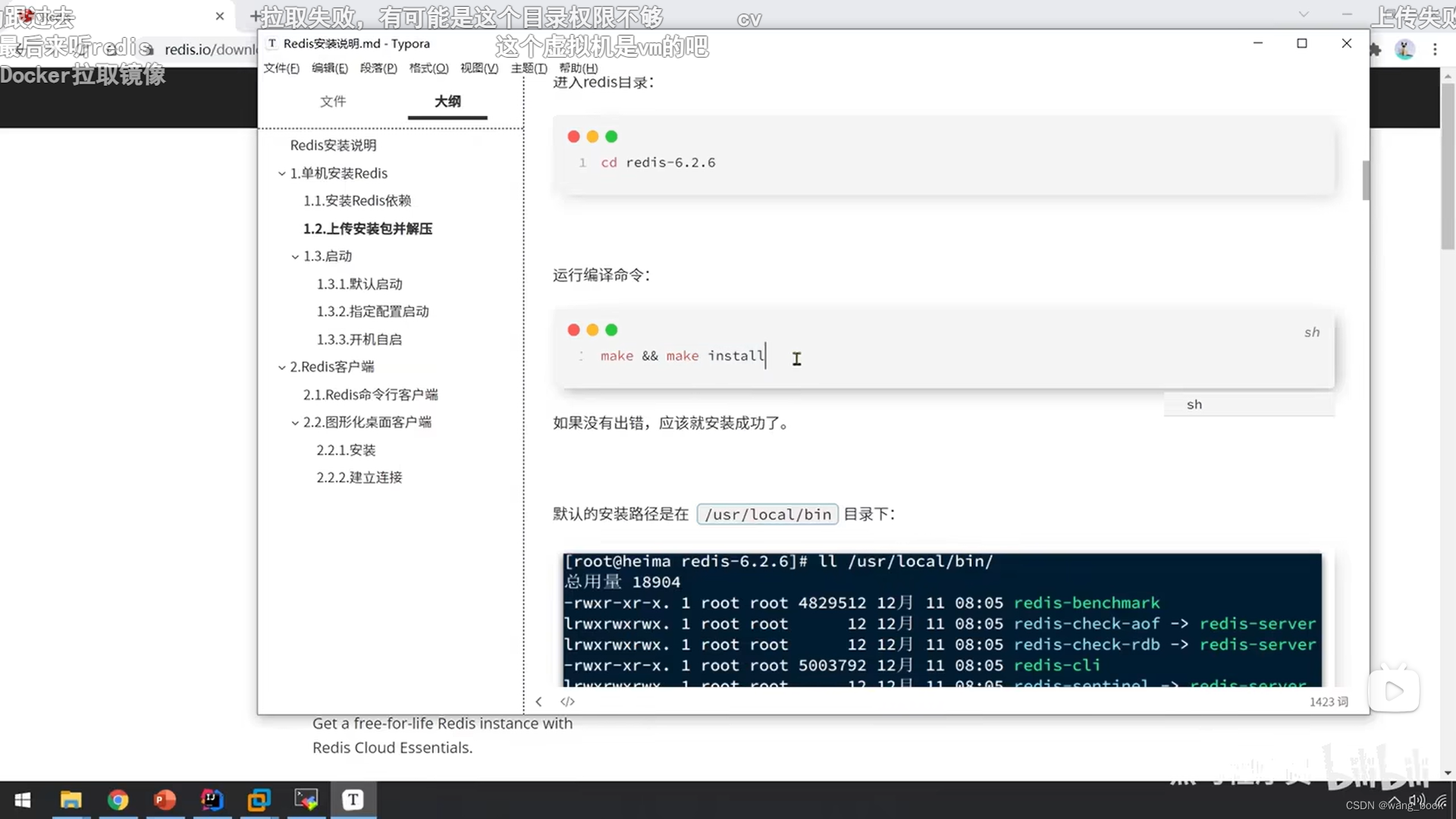The width and height of the screenshot is (1456, 819).
Task: Open PowerPoint from the taskbar
Action: click(165, 799)
